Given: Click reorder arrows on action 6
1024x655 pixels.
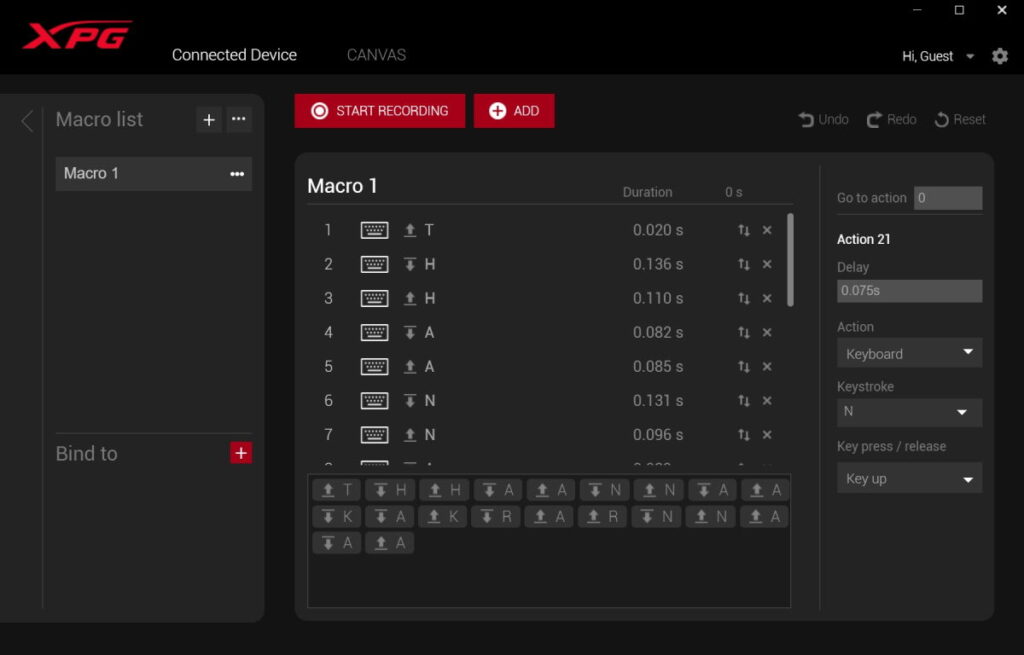Looking at the screenshot, I should (x=743, y=401).
